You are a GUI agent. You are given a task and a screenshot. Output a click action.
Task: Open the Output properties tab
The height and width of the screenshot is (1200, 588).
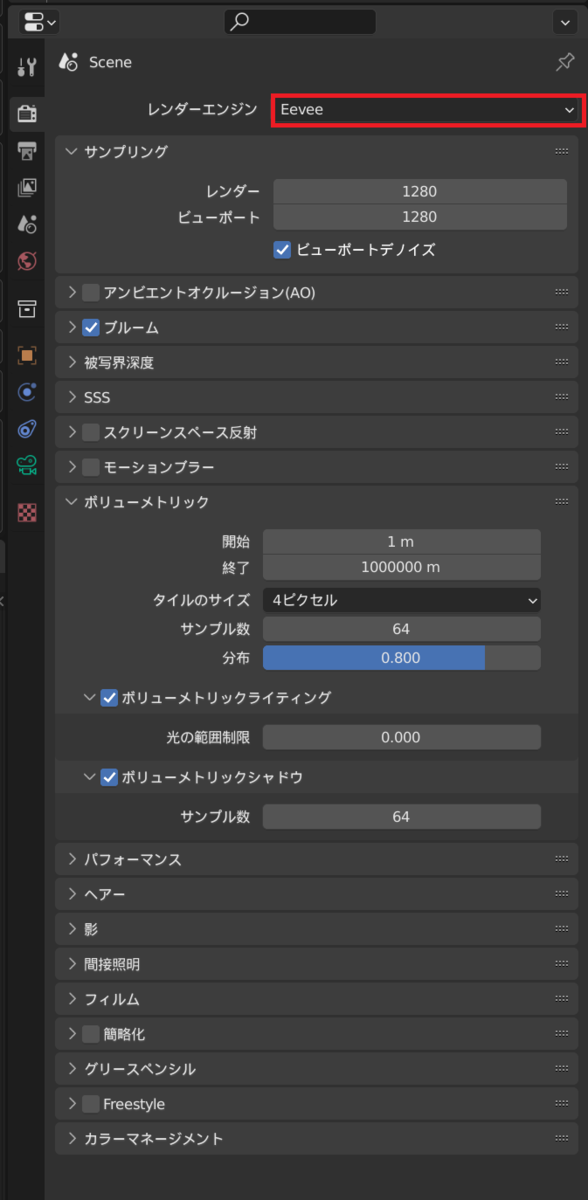click(26, 150)
